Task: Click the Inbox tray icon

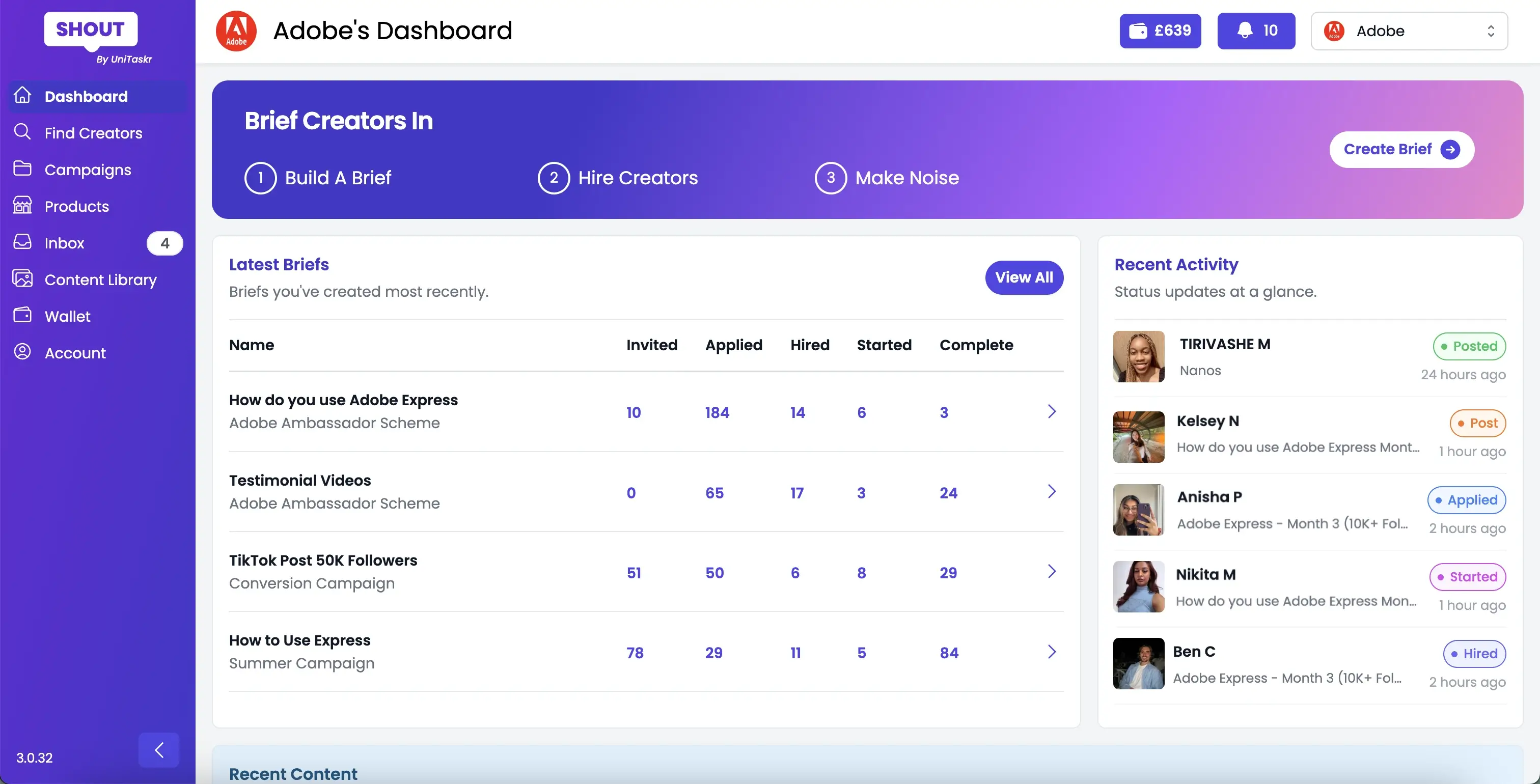Action: click(x=22, y=242)
